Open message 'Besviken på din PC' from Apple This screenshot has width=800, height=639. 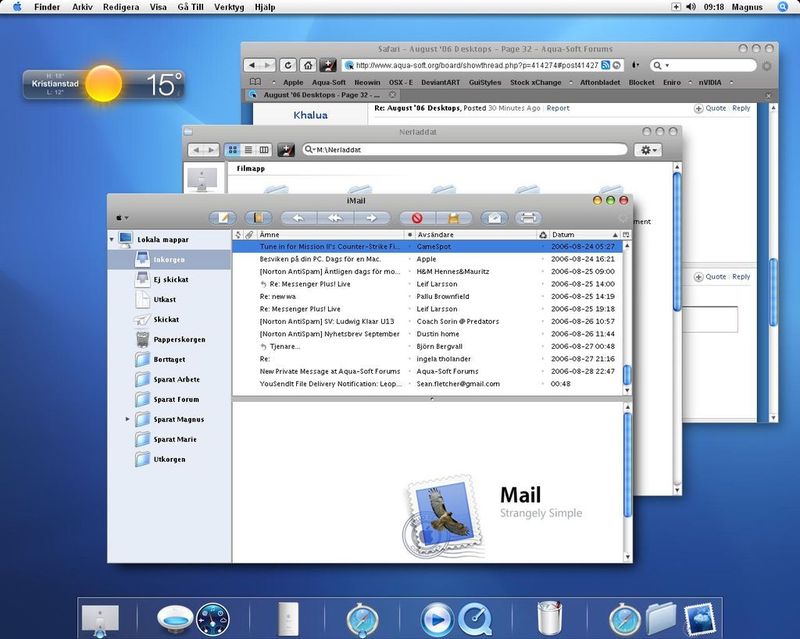click(428, 259)
